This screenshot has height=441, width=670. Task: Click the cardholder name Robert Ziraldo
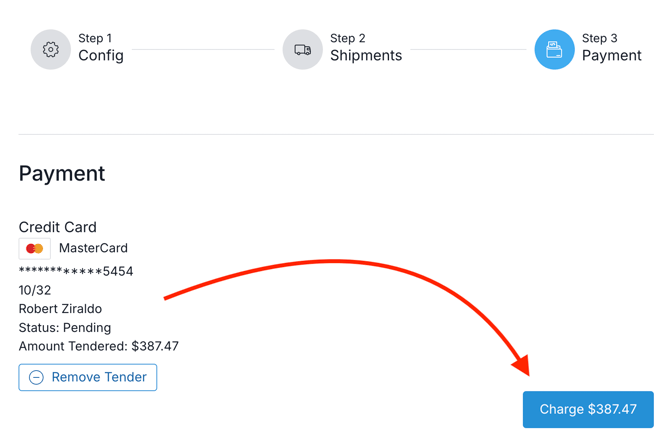[x=60, y=309]
